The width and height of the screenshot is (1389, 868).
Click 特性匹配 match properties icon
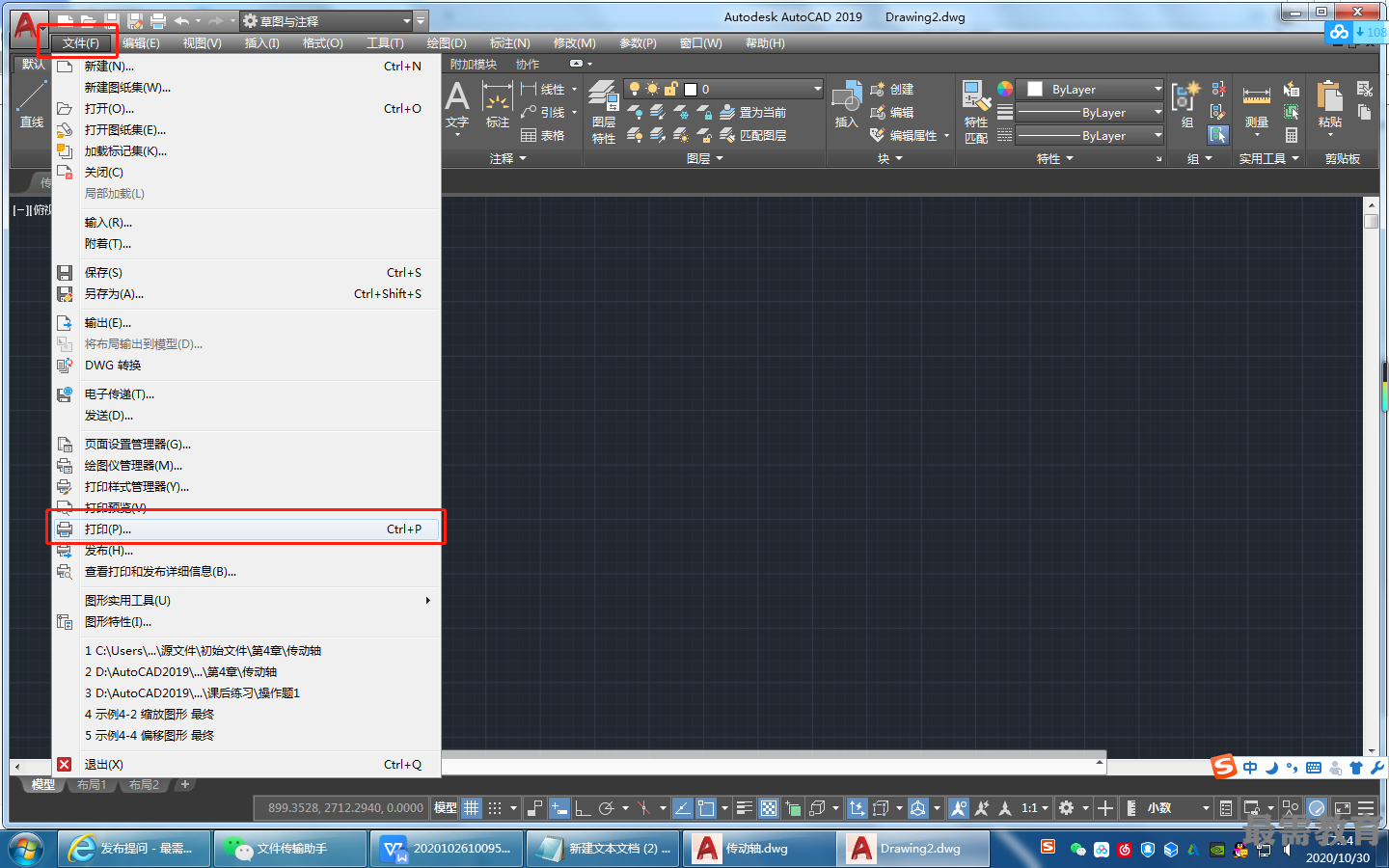pyautogui.click(x=975, y=113)
